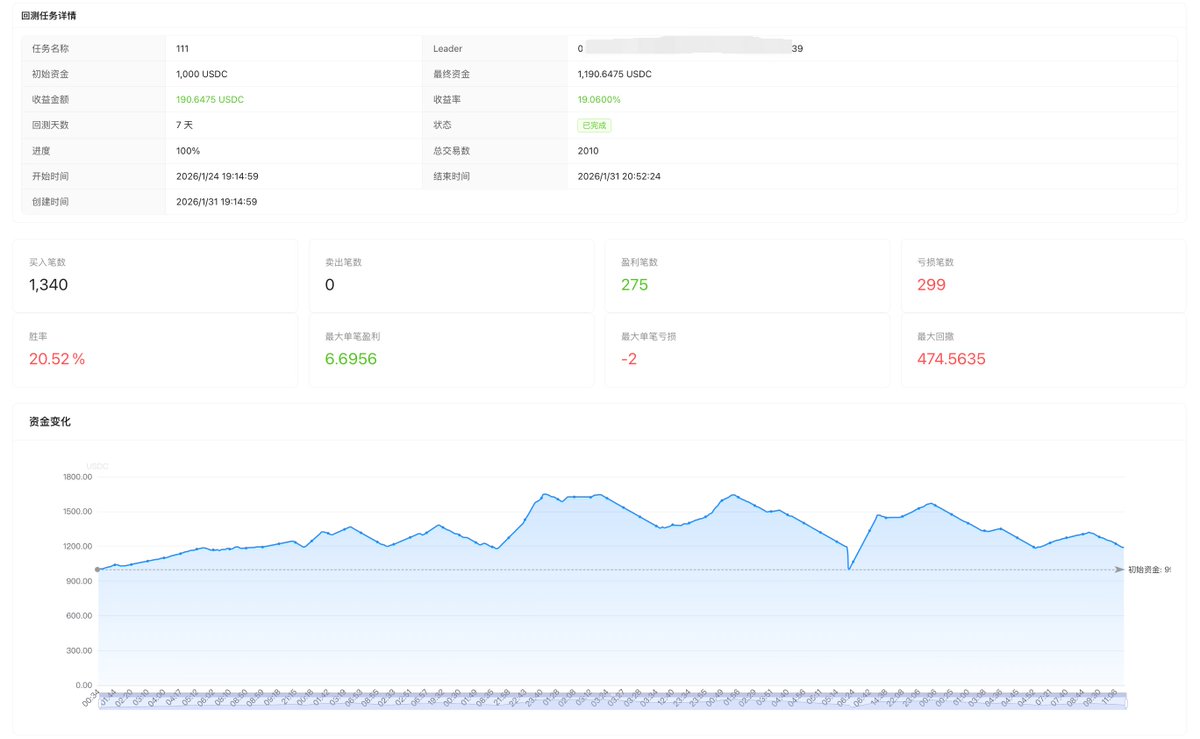Viewport: 1200px width, 739px height.
Task: Click the created time 2026/1/31 19:14:59
Action: click(216, 201)
